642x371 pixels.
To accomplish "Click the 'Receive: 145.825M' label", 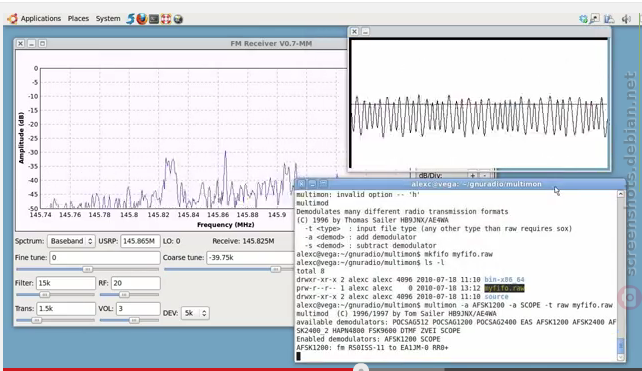I will [x=243, y=241].
